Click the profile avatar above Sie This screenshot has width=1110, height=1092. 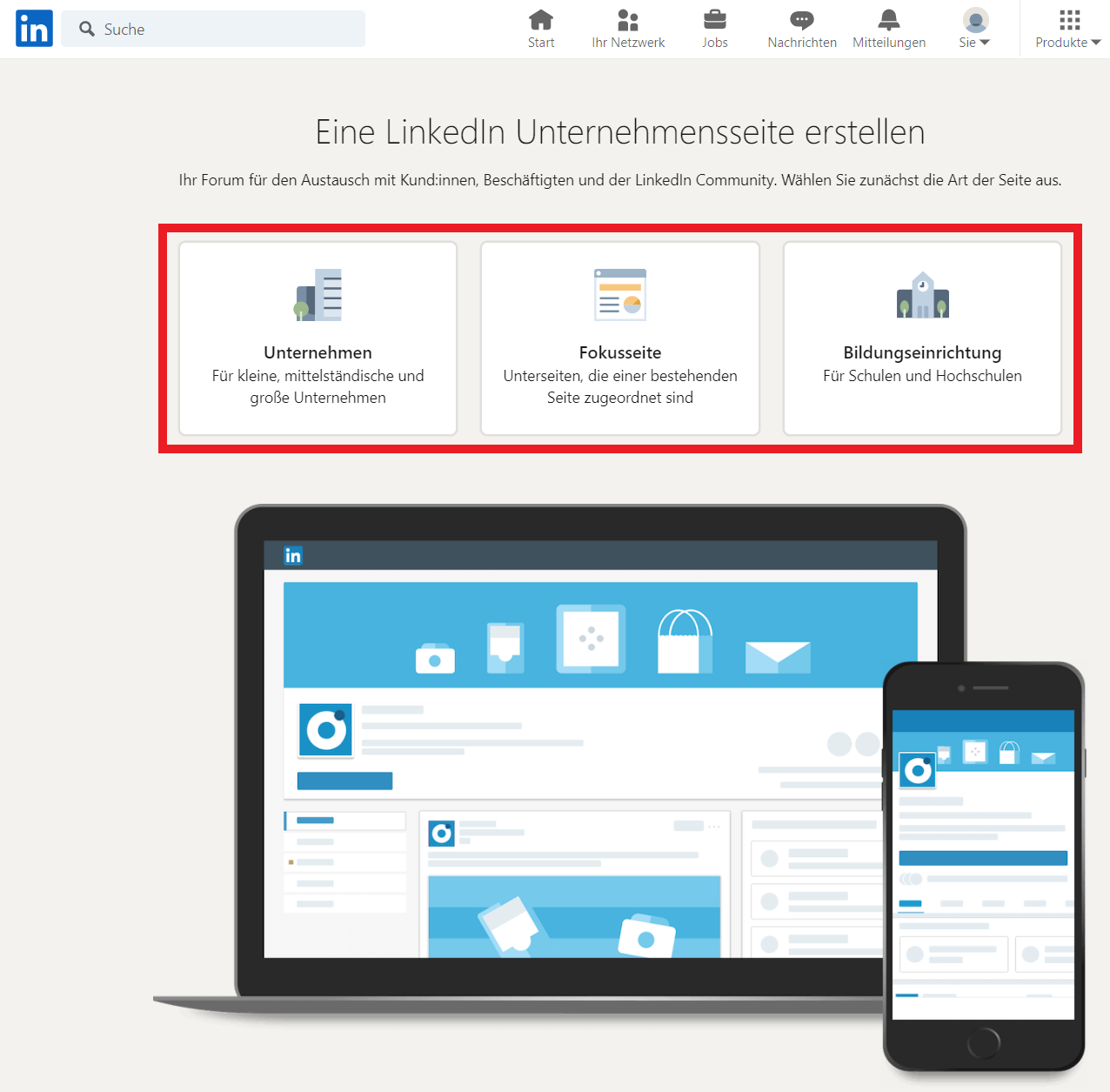point(975,20)
